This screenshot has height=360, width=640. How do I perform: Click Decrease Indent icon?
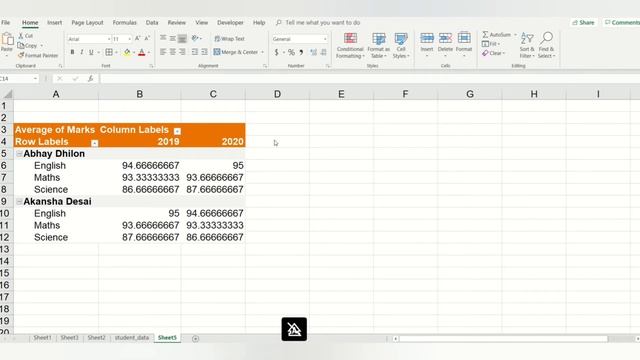point(195,52)
